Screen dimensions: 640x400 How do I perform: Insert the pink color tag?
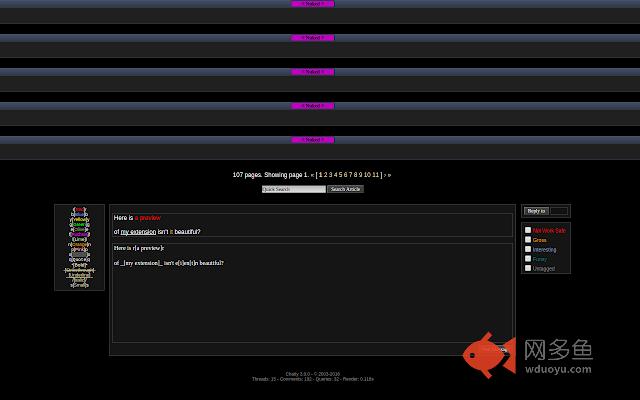80,249
